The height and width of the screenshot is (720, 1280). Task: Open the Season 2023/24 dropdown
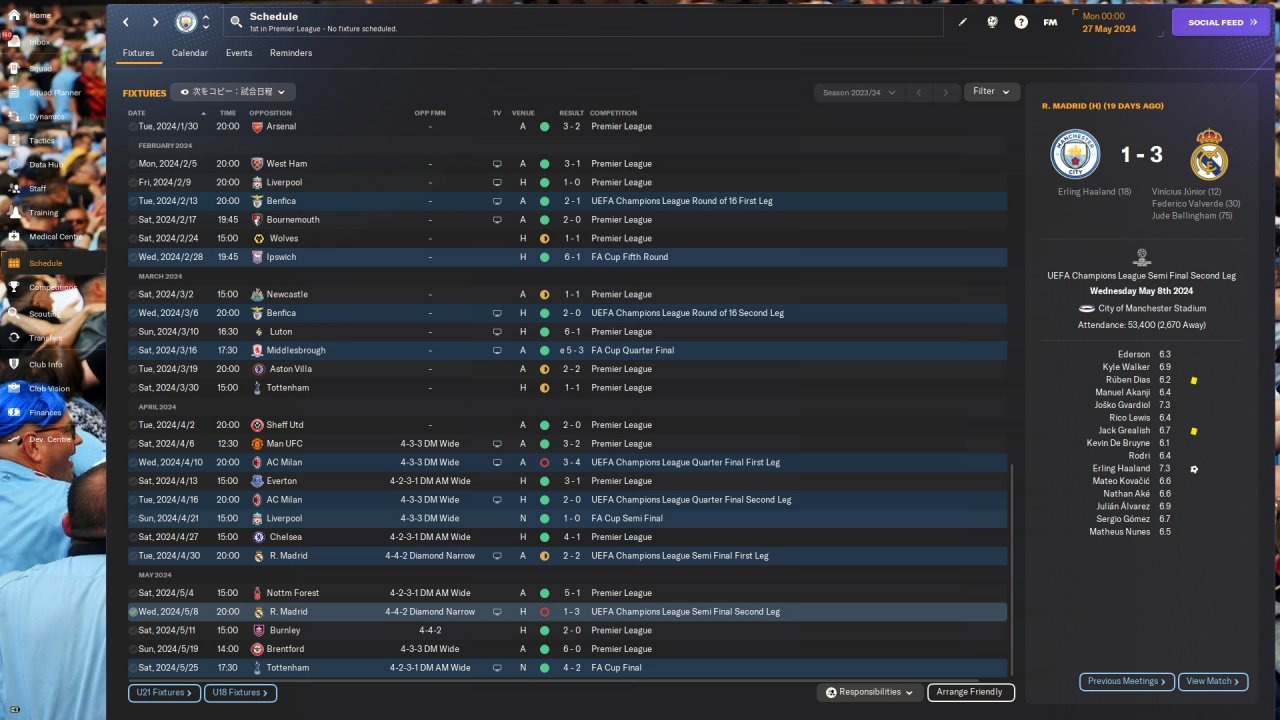(858, 92)
